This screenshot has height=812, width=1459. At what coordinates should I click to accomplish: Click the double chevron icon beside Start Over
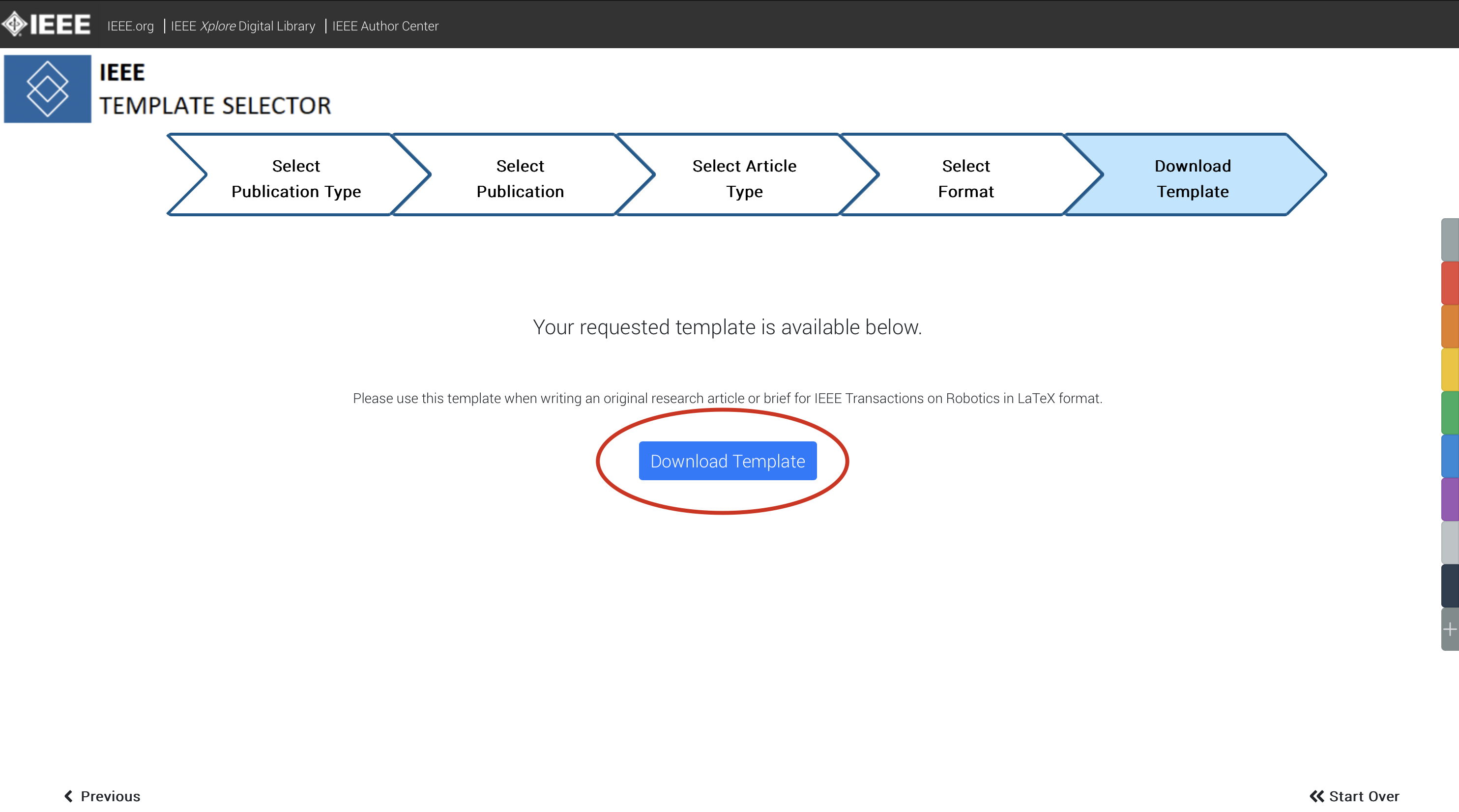[x=1317, y=796]
